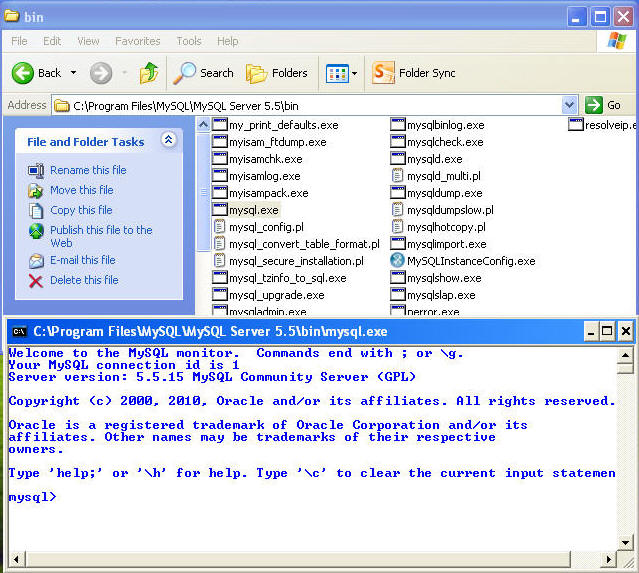Click Publish this file to the Web

point(101,236)
